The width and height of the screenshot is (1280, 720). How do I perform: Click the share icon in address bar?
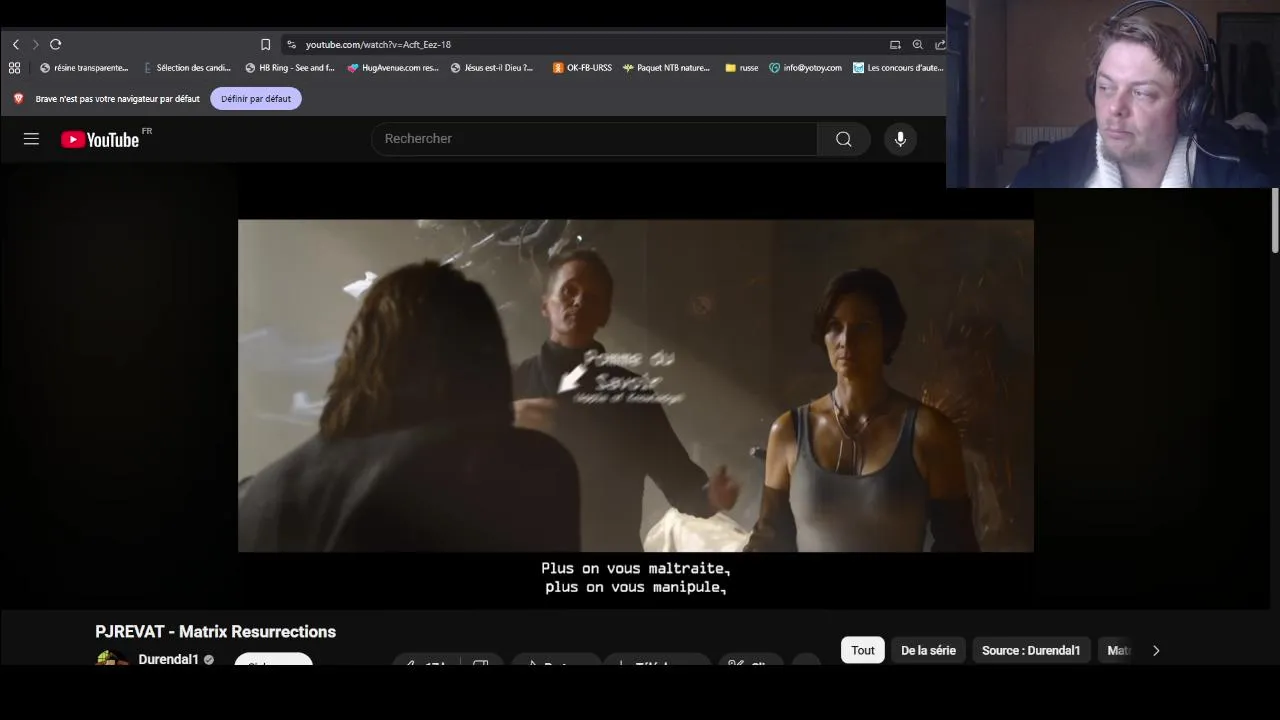pos(940,44)
